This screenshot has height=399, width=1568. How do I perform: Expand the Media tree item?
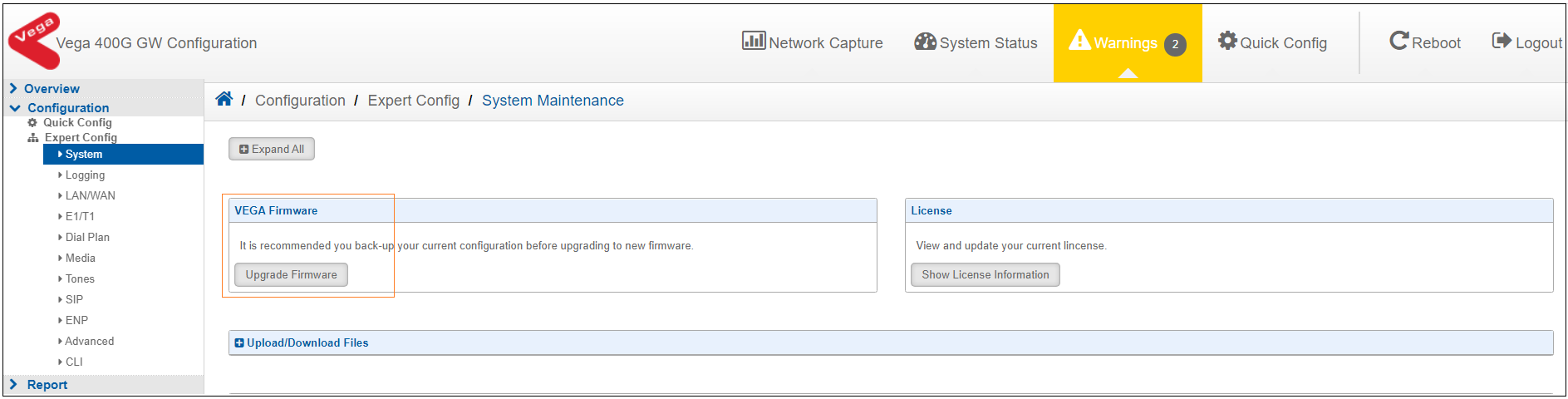click(x=60, y=259)
